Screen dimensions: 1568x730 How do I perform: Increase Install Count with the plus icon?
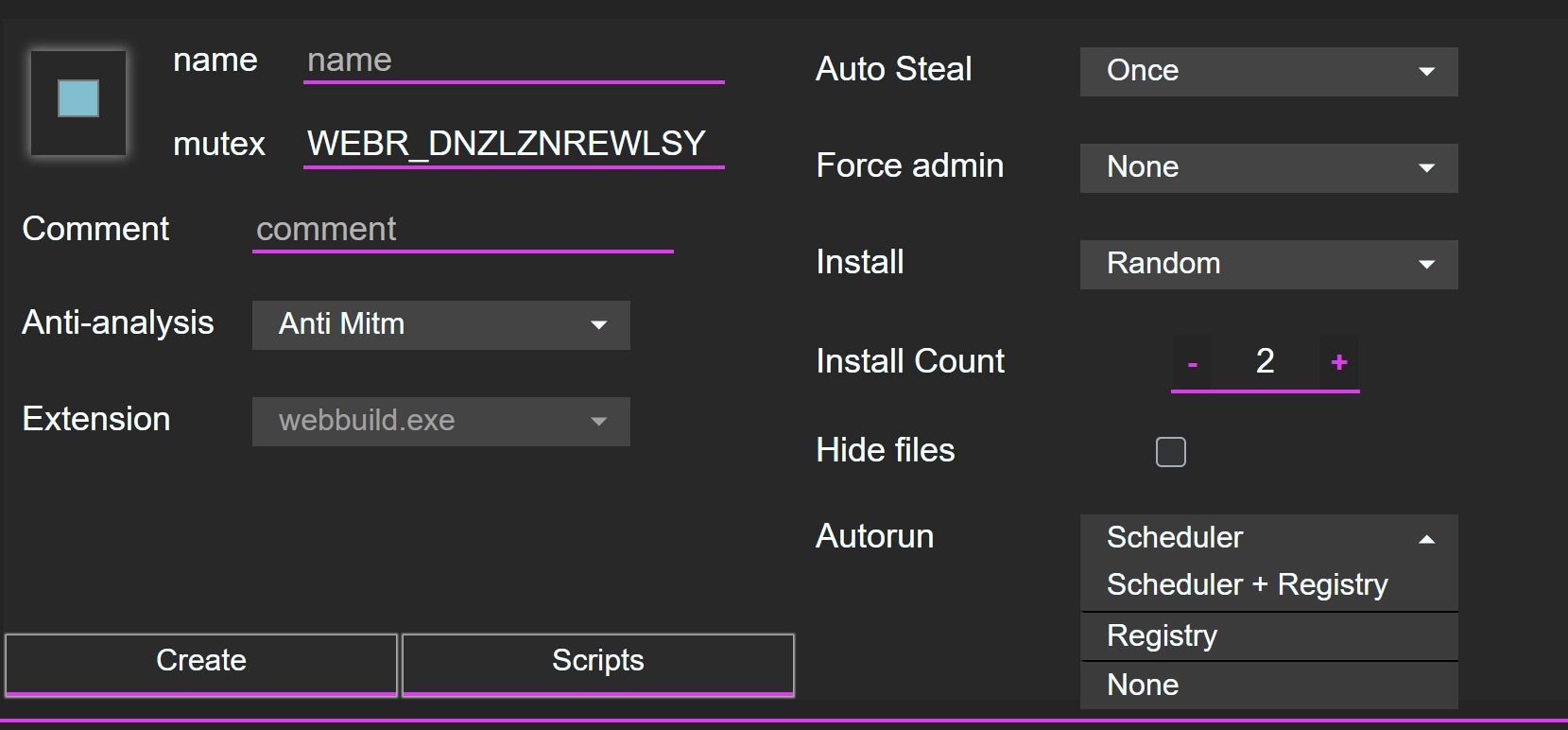coord(1338,362)
